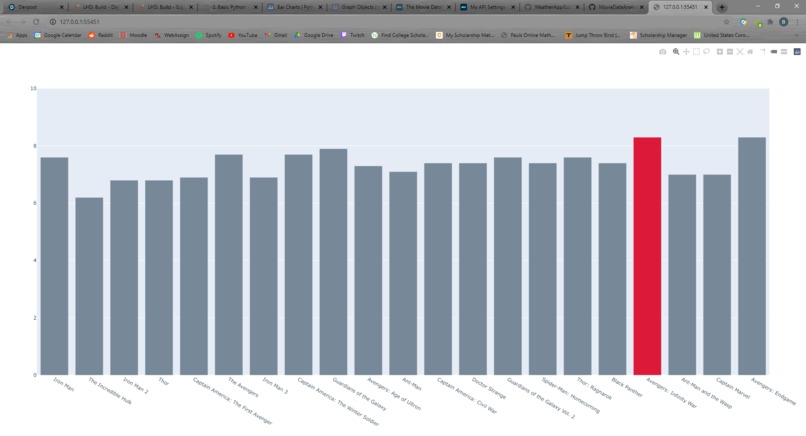Open the Extensions puzzle icon
Viewport: 806px width, 436px height.
point(770,22)
